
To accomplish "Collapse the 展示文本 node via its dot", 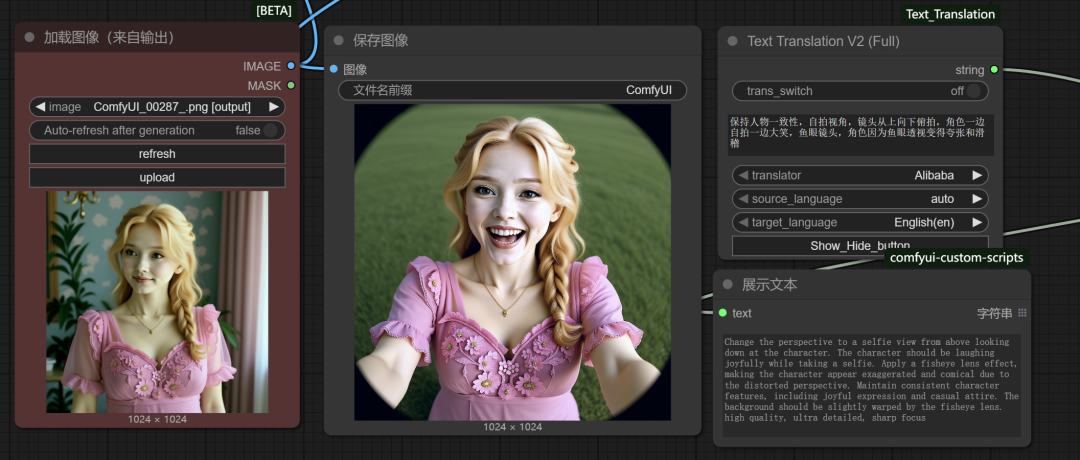I will pyautogui.click(x=727, y=284).
